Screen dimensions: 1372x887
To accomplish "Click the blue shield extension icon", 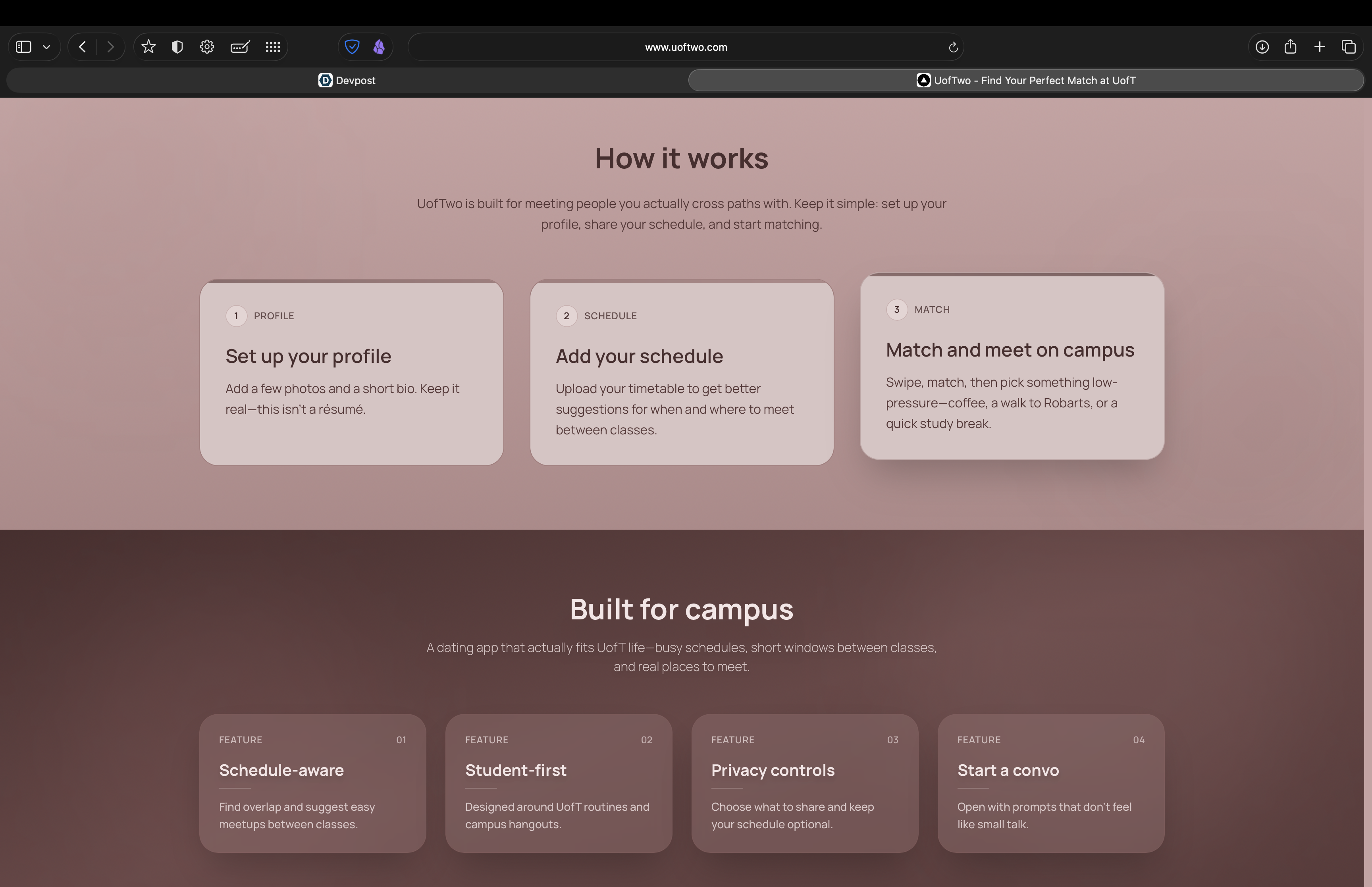I will tap(352, 47).
